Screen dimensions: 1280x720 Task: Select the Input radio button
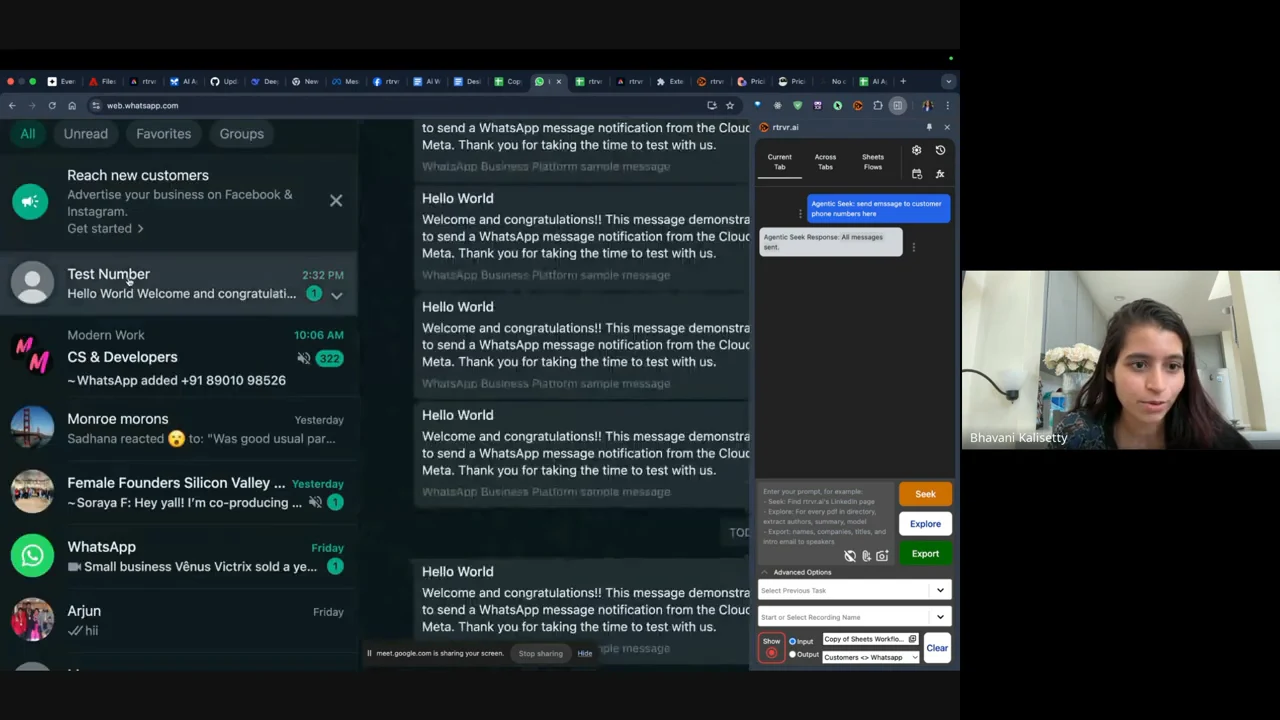click(x=793, y=641)
